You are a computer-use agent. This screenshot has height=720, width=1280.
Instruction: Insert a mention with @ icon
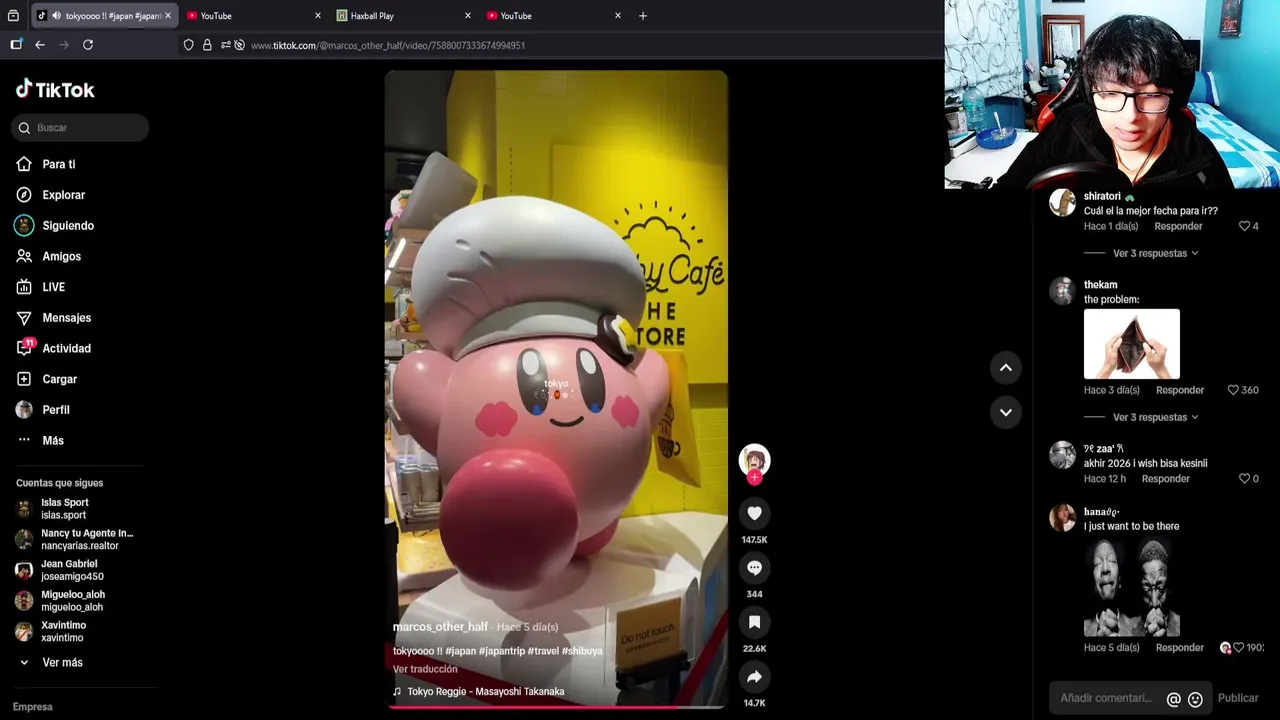pos(1174,699)
